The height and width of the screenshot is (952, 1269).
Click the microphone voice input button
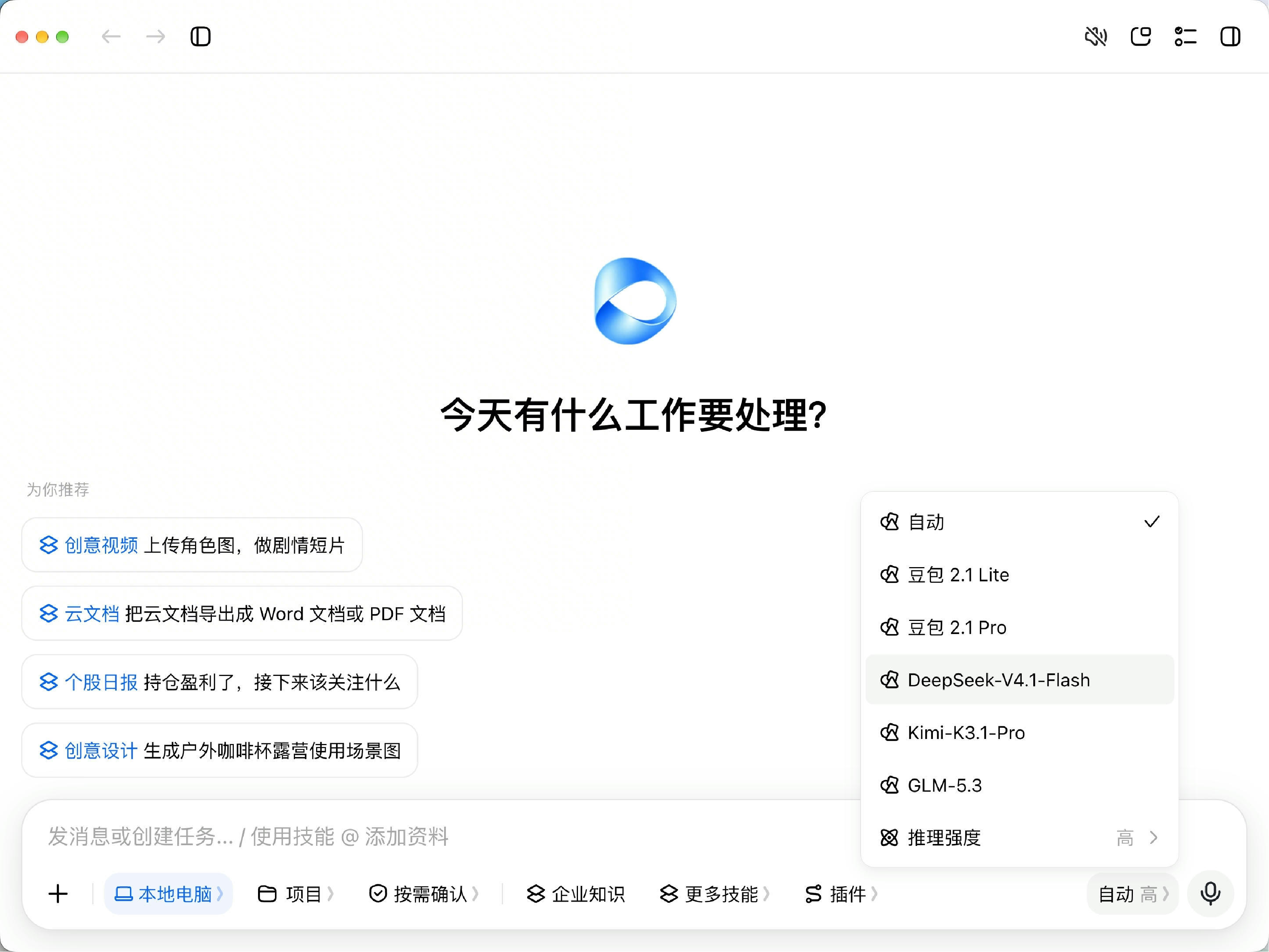[x=1211, y=894]
